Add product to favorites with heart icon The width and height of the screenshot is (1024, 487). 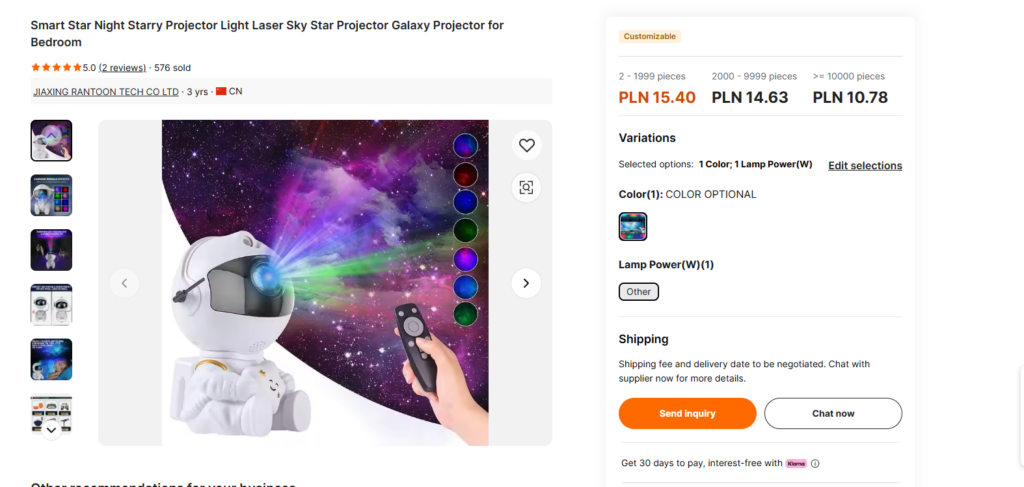[527, 146]
